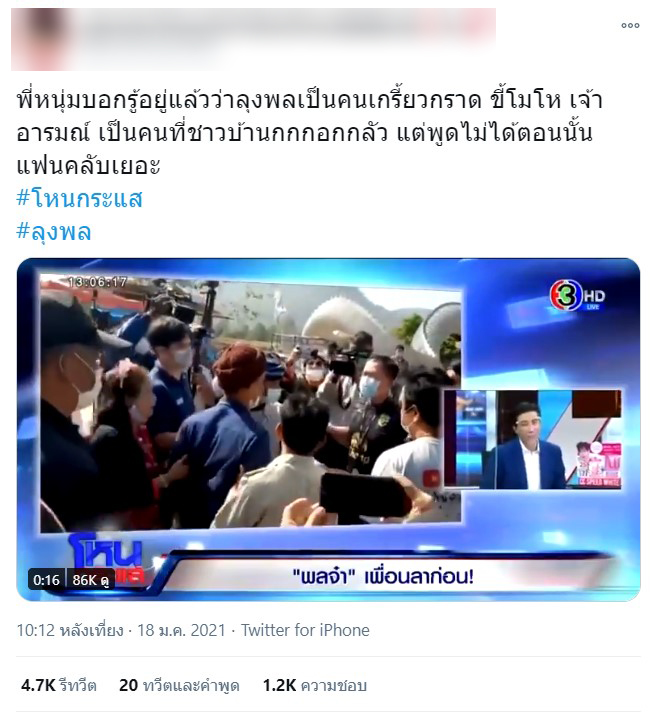View the 1.2K likes list
Image resolution: width=654 pixels, height=714 pixels.
(315, 685)
